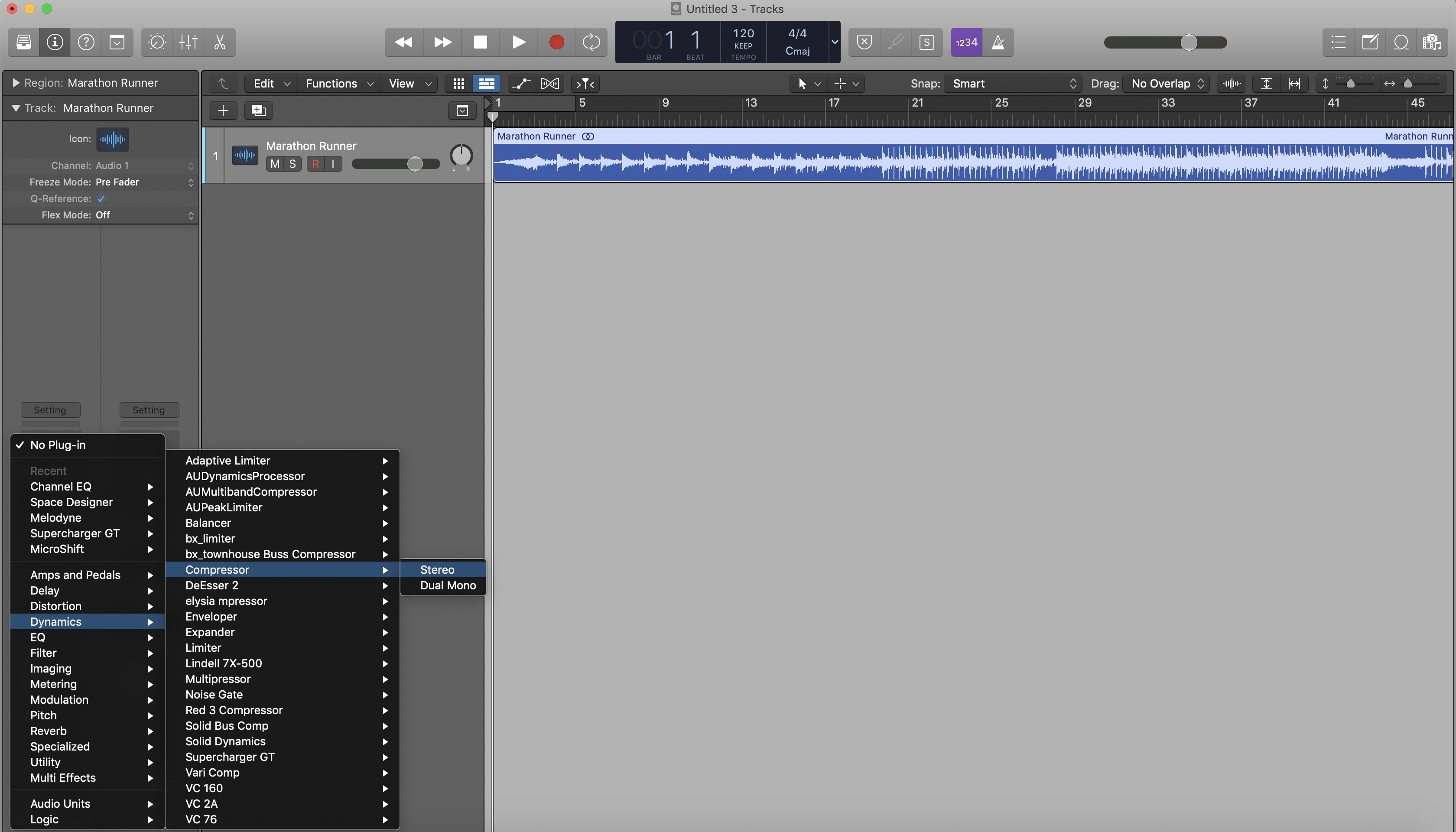Open the Smart Controls button
The width and height of the screenshot is (1456, 832).
coord(157,42)
